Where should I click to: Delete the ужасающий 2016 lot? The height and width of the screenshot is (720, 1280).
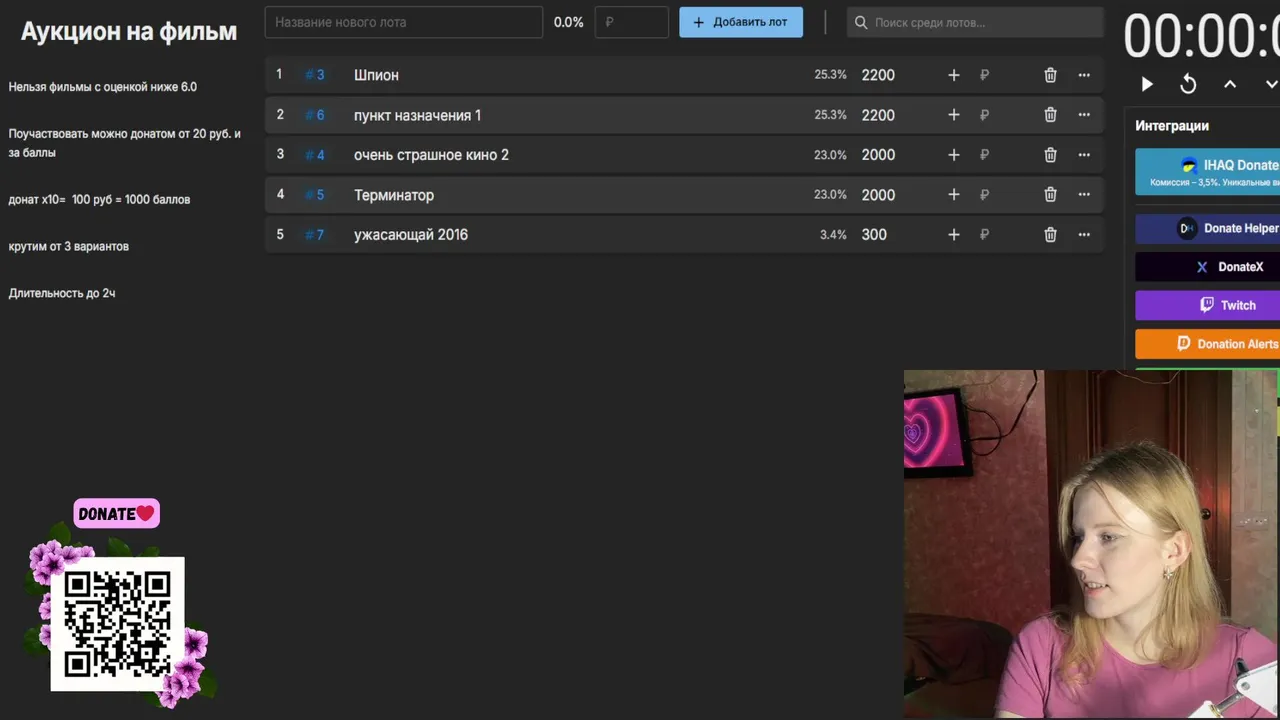pyautogui.click(x=1050, y=235)
